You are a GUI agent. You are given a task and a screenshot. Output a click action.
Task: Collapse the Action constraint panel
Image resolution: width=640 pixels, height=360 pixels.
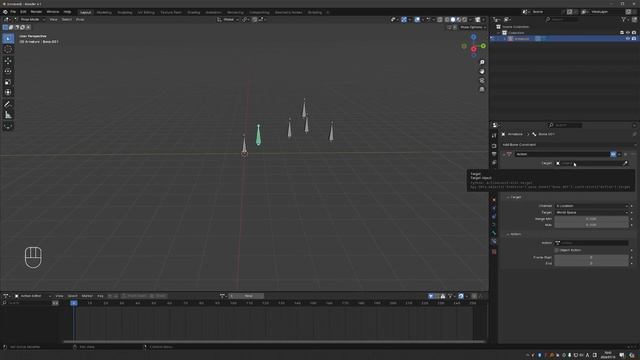[504, 154]
